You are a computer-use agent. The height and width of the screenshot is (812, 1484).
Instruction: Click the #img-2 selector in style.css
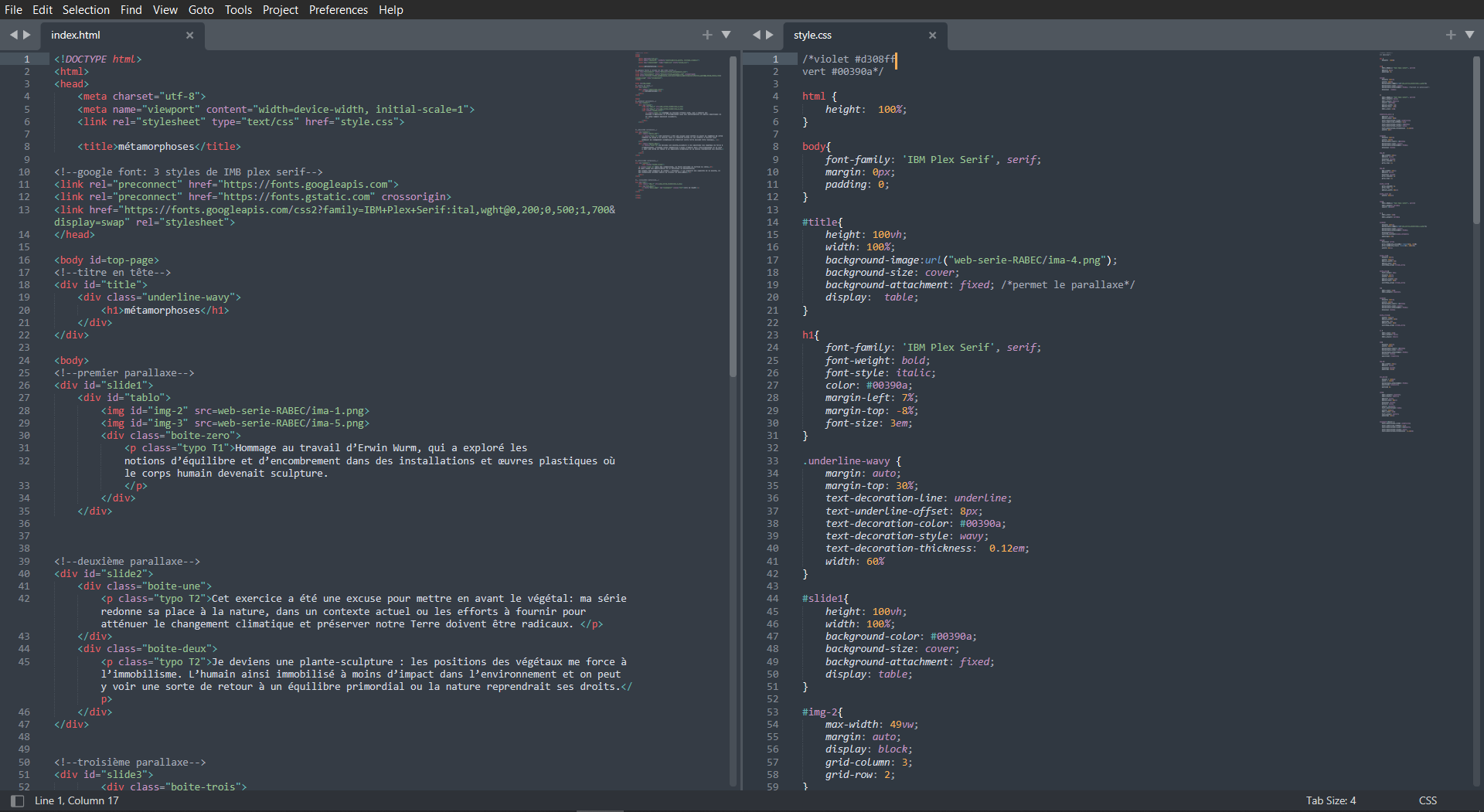click(x=819, y=712)
